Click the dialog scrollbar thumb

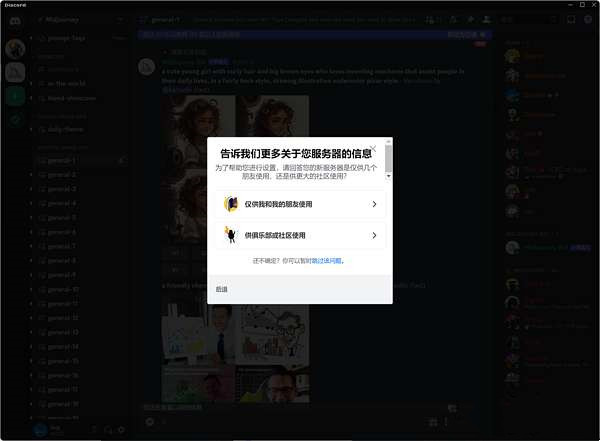(388, 158)
